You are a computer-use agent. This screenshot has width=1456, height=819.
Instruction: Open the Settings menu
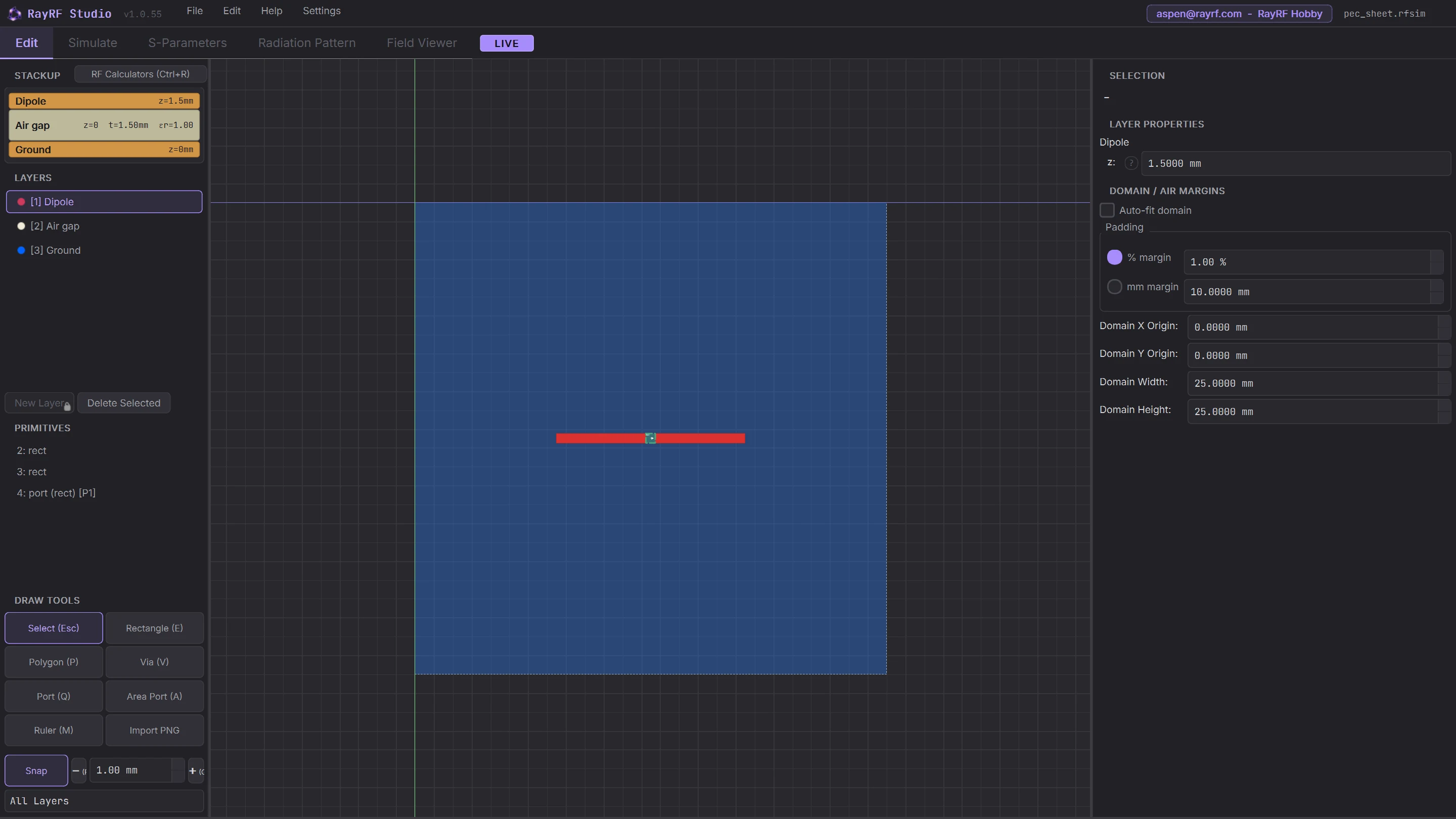tap(321, 11)
